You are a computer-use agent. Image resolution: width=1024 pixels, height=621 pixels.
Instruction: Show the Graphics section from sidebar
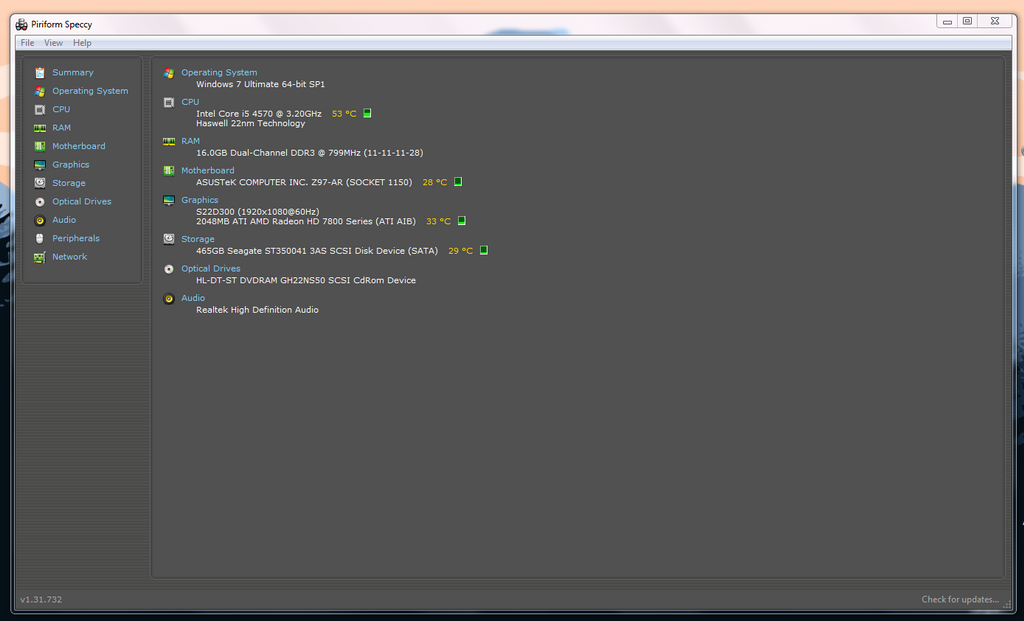pos(71,165)
